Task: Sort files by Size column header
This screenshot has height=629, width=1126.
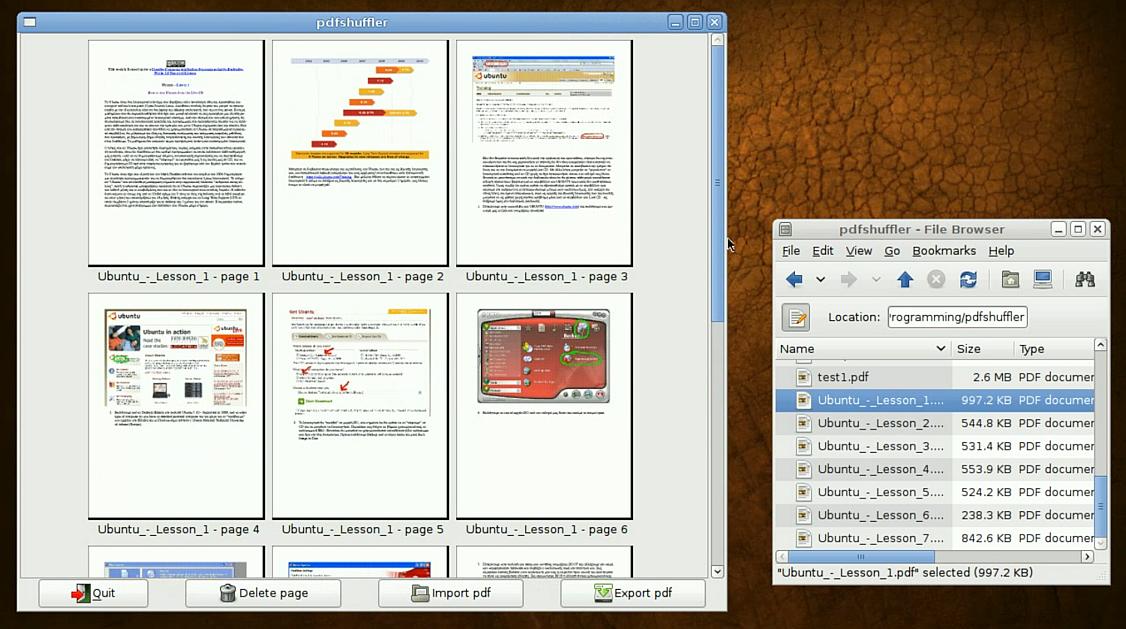Action: (982, 349)
